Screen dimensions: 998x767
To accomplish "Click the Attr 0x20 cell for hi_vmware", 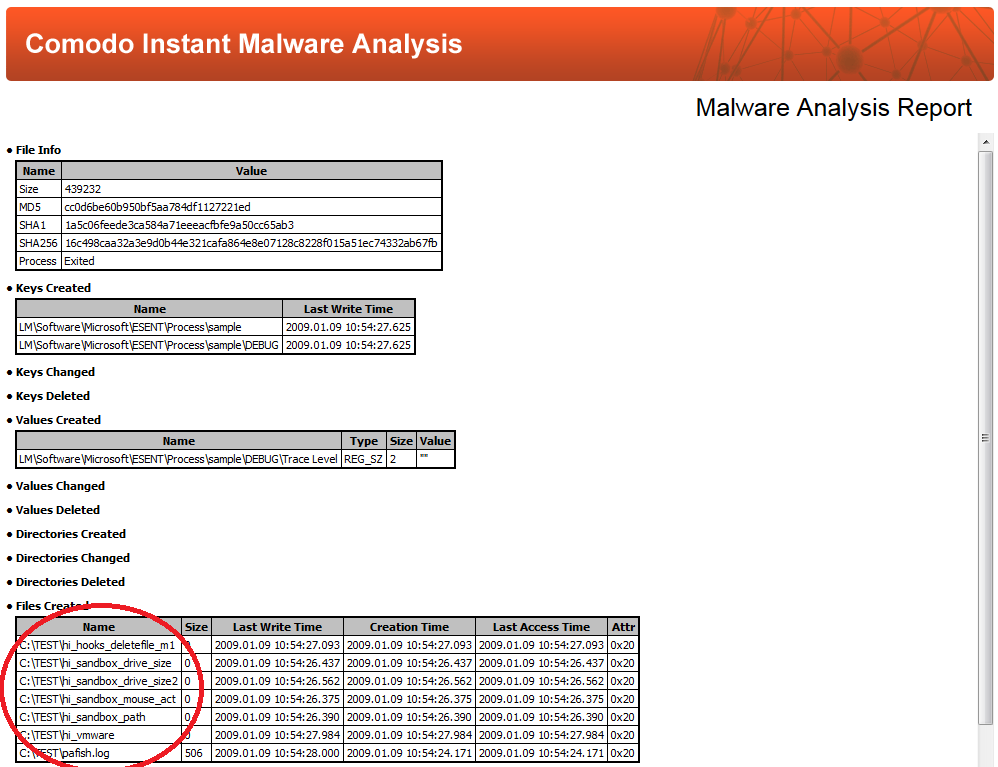I will click(x=623, y=735).
